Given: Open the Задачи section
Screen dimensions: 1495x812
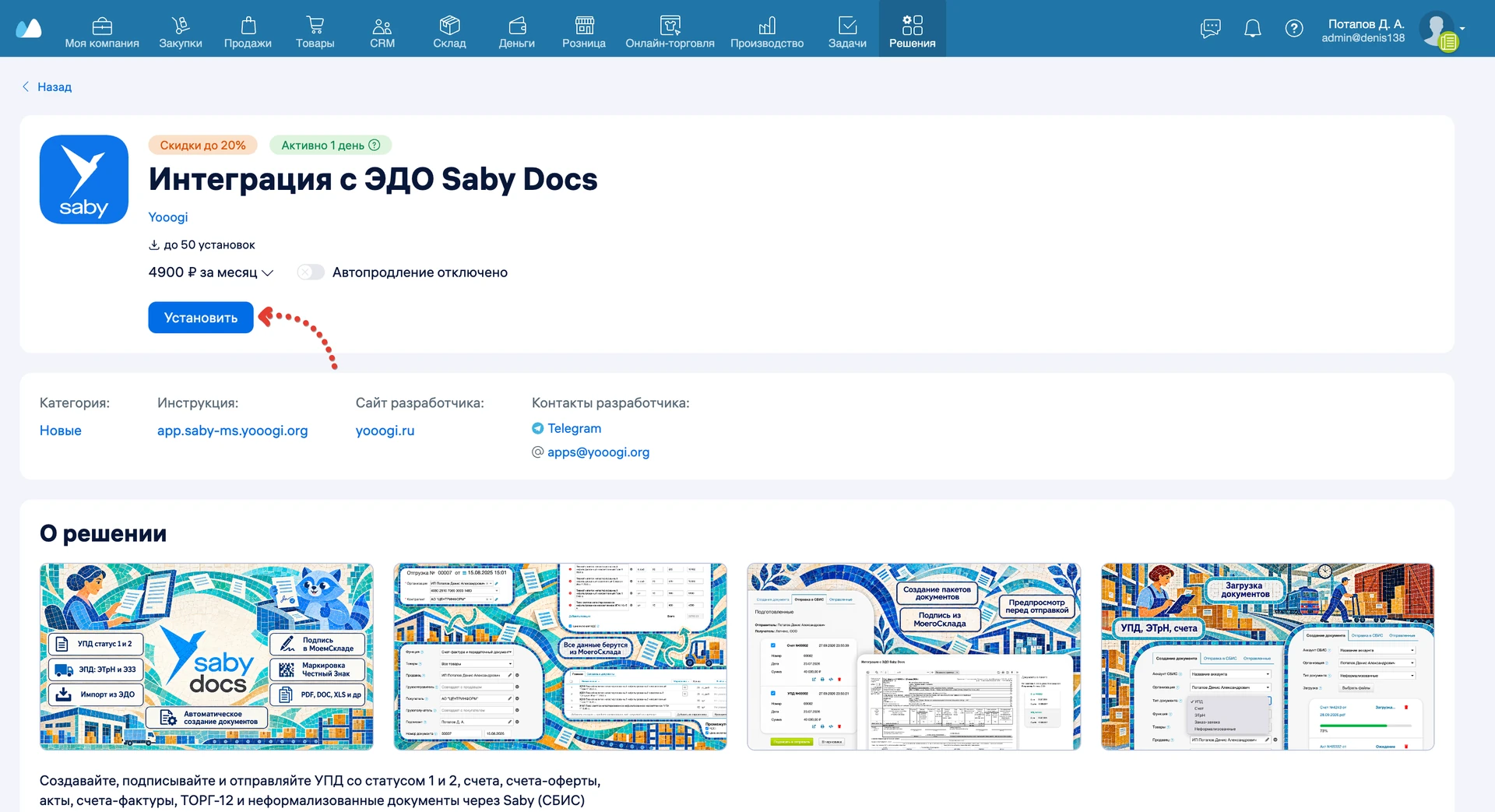Looking at the screenshot, I should coord(847,32).
